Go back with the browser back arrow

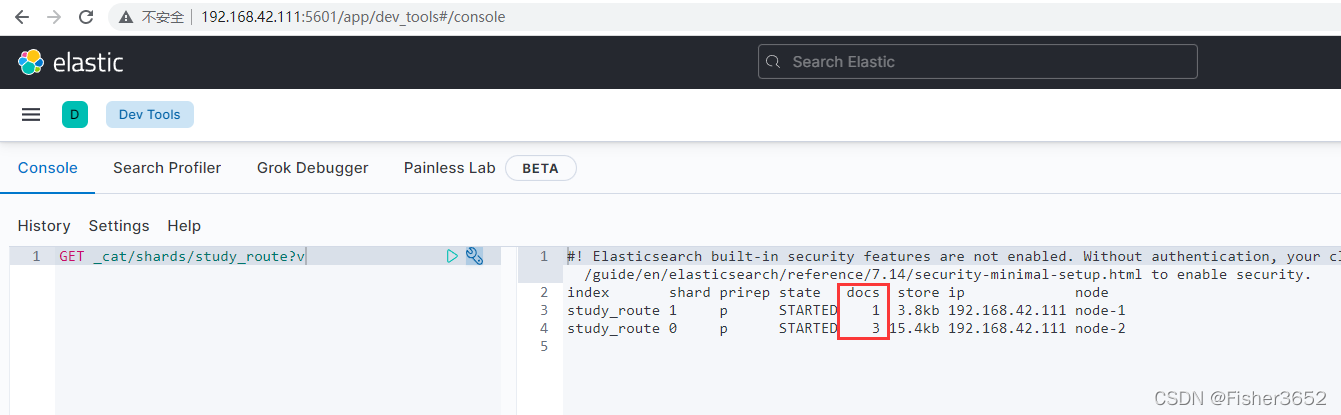[22, 17]
